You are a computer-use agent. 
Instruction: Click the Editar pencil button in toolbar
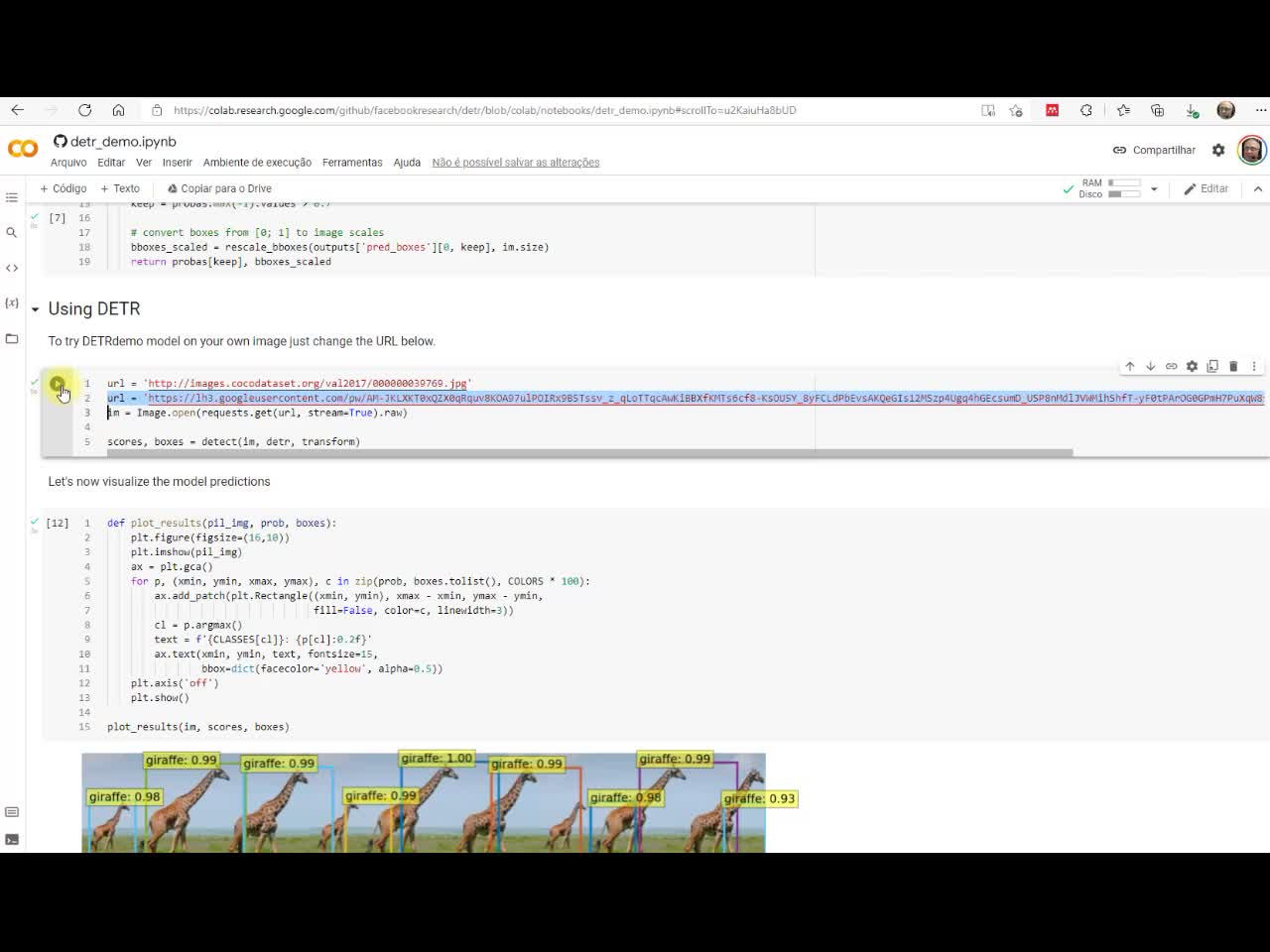(1206, 188)
